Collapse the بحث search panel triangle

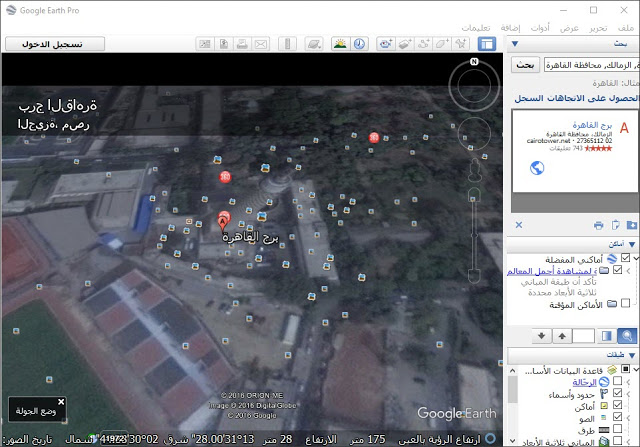tap(515, 44)
